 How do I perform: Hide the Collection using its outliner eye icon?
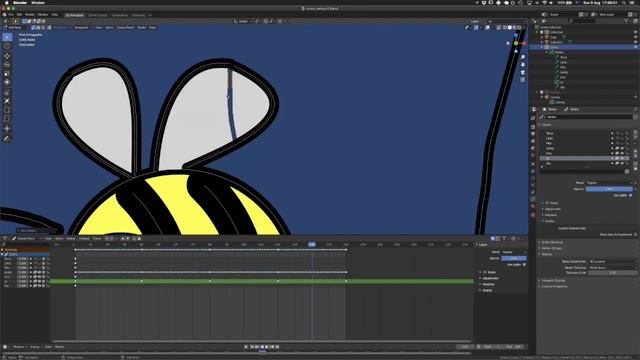636,32
